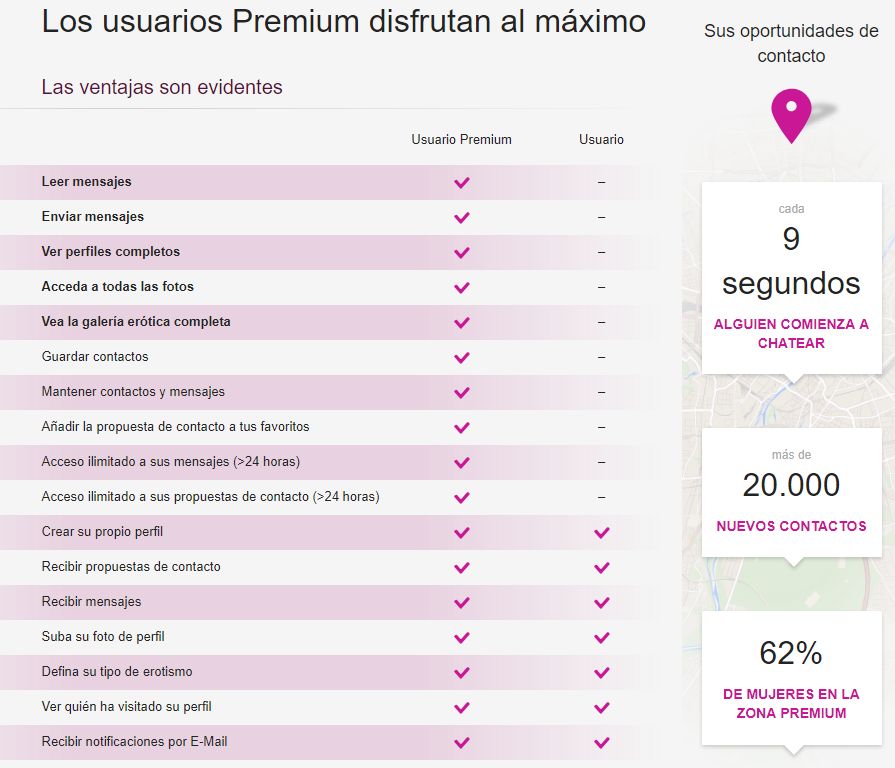Click the 62% de mujeres card
Viewport: 895px width, 768px height.
791,678
